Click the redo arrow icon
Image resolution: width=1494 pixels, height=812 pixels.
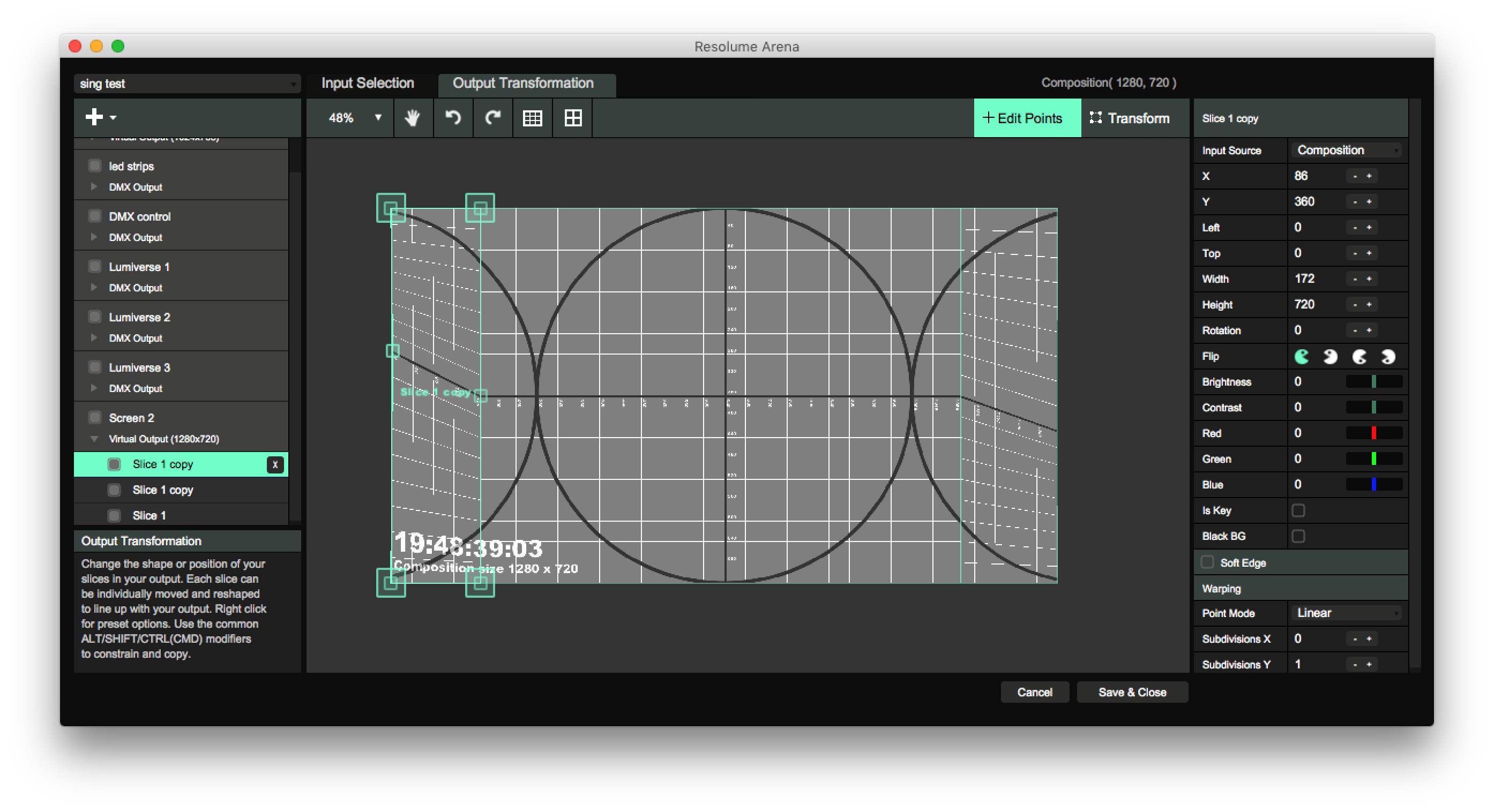coord(493,118)
